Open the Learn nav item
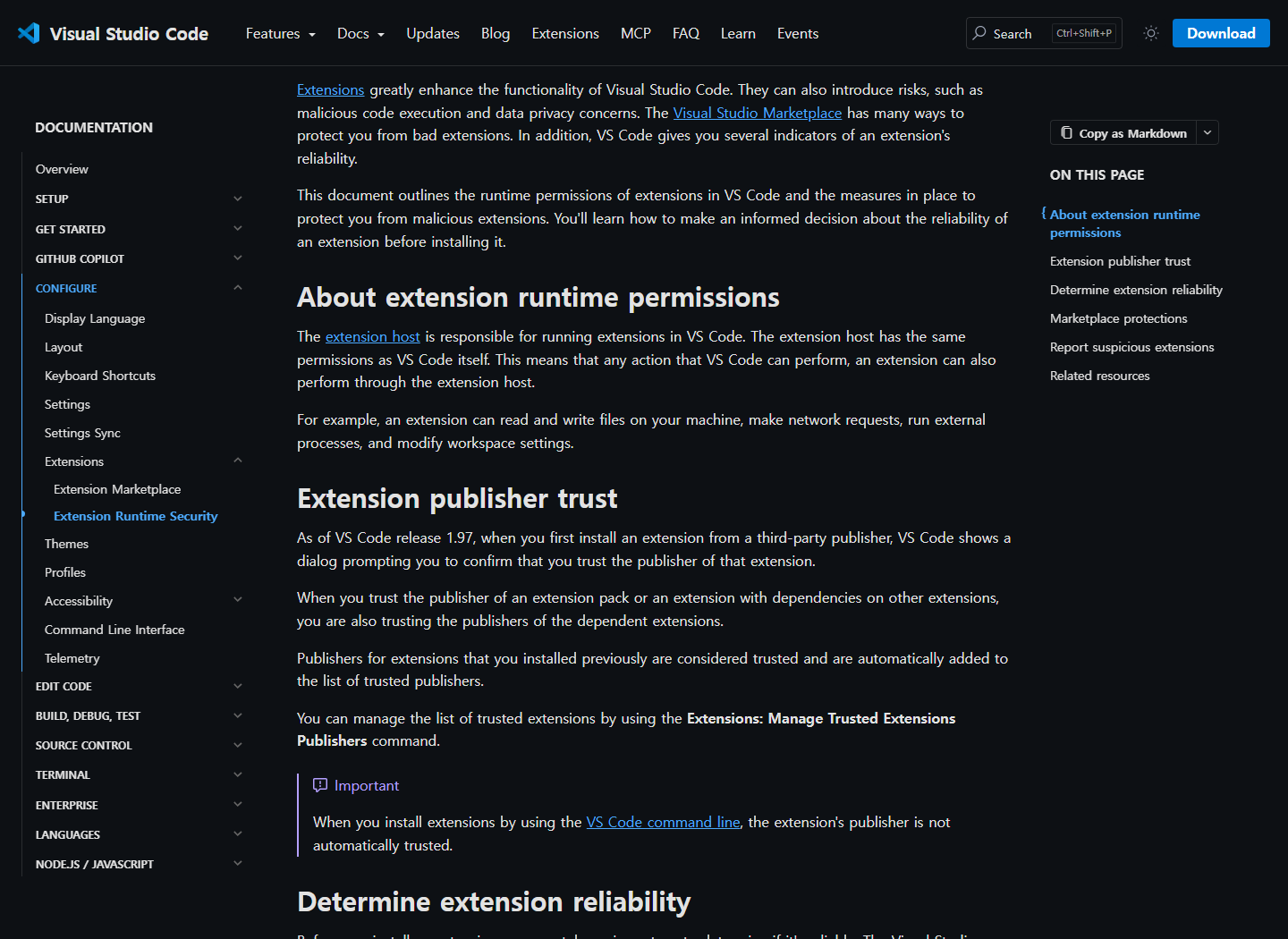 738,33
